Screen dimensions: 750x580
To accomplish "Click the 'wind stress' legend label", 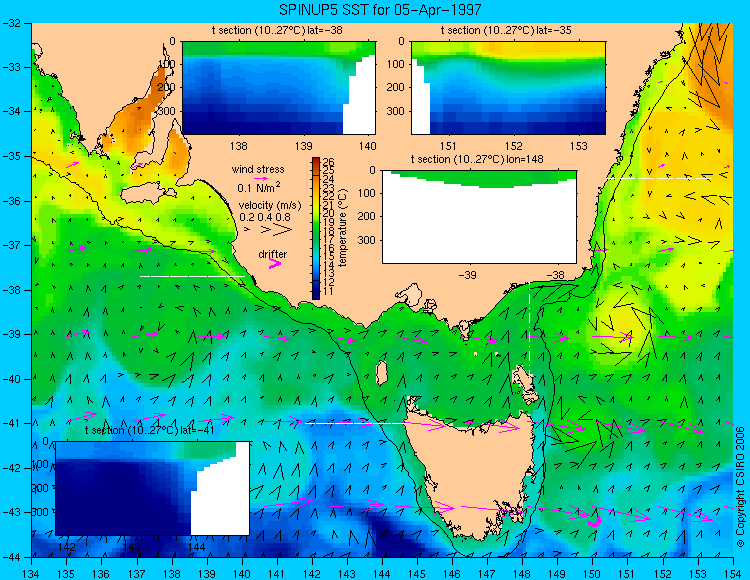I will pyautogui.click(x=258, y=169).
